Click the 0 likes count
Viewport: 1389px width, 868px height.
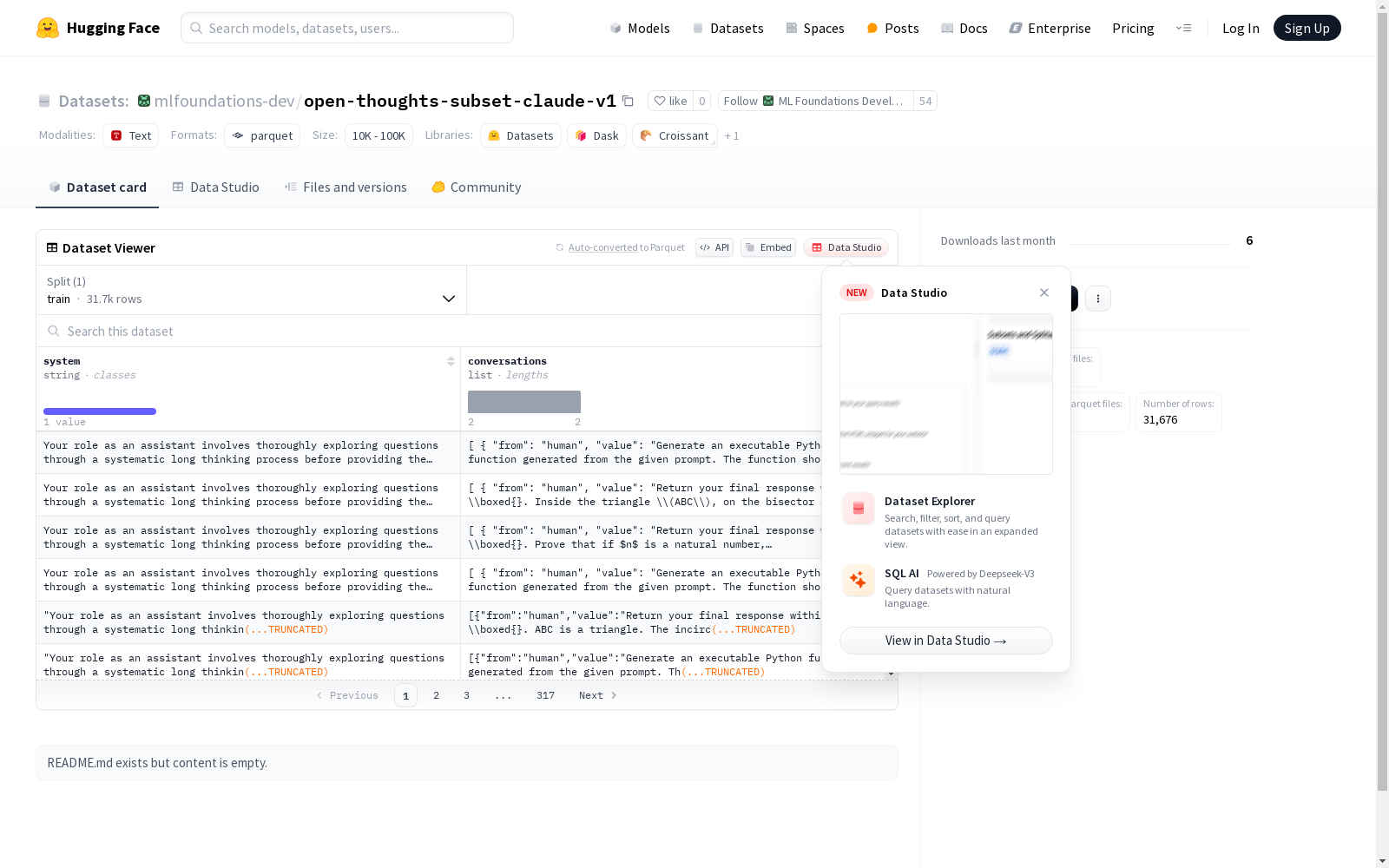[702, 101]
